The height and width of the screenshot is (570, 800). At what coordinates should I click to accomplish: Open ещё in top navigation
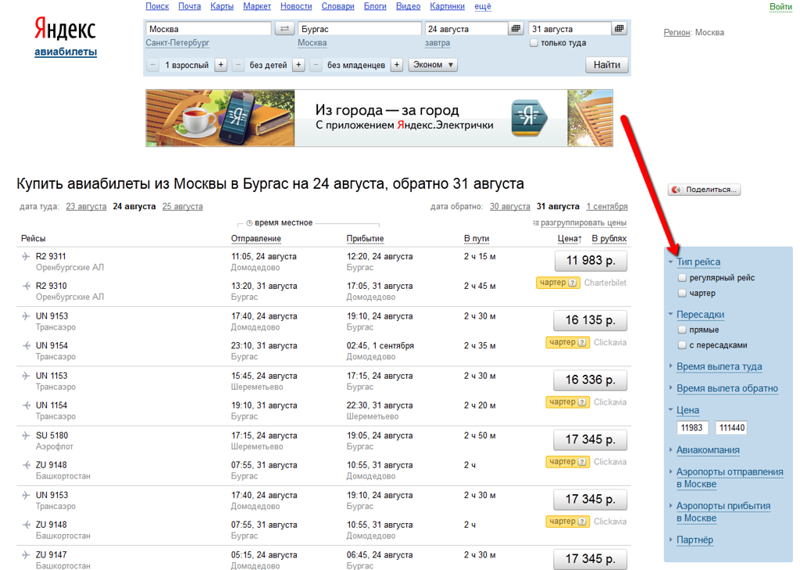(x=483, y=6)
